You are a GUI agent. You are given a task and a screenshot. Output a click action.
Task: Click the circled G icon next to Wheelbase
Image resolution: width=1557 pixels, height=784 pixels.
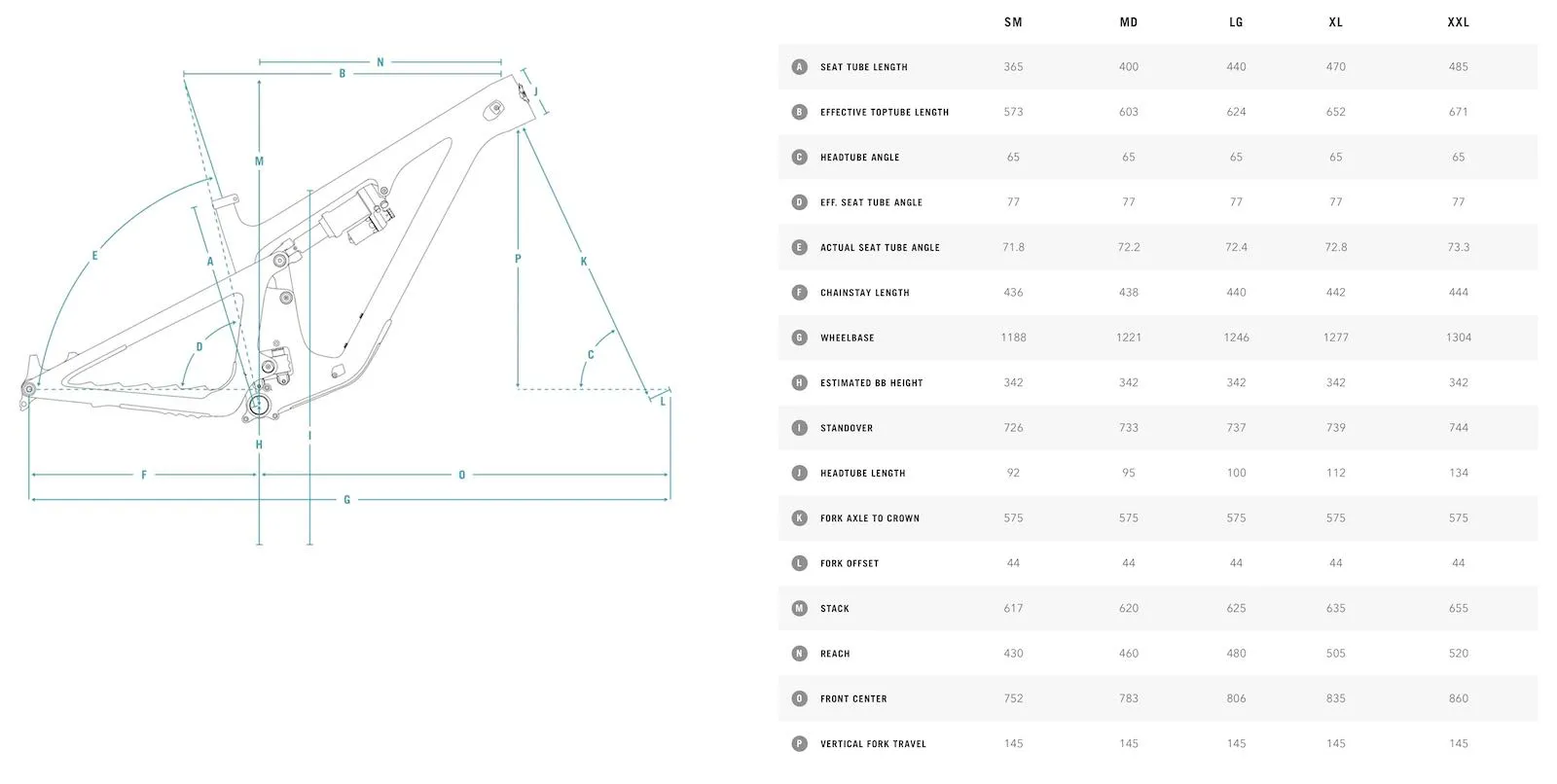pyautogui.click(x=799, y=338)
